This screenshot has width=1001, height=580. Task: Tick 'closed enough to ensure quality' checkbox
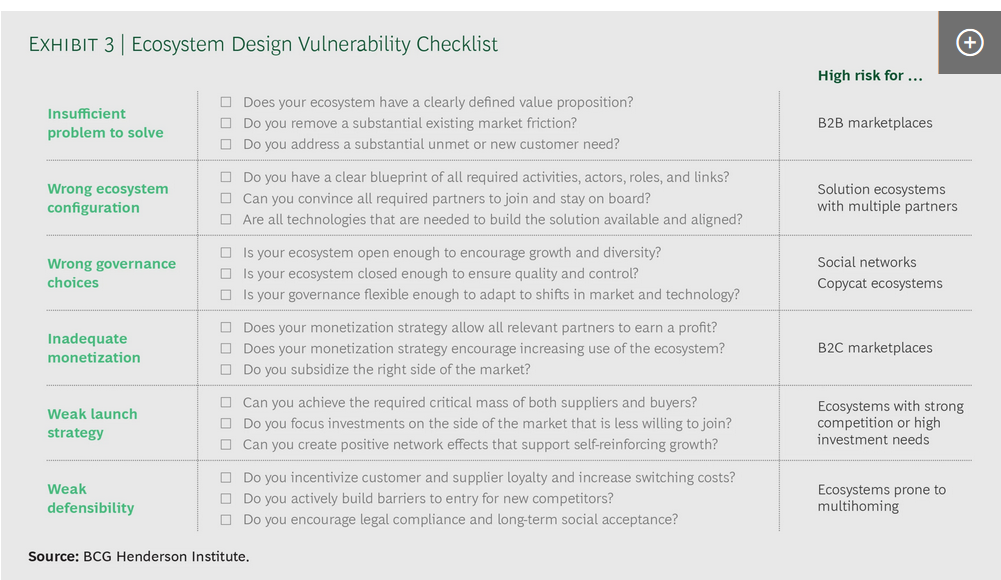pyautogui.click(x=226, y=274)
